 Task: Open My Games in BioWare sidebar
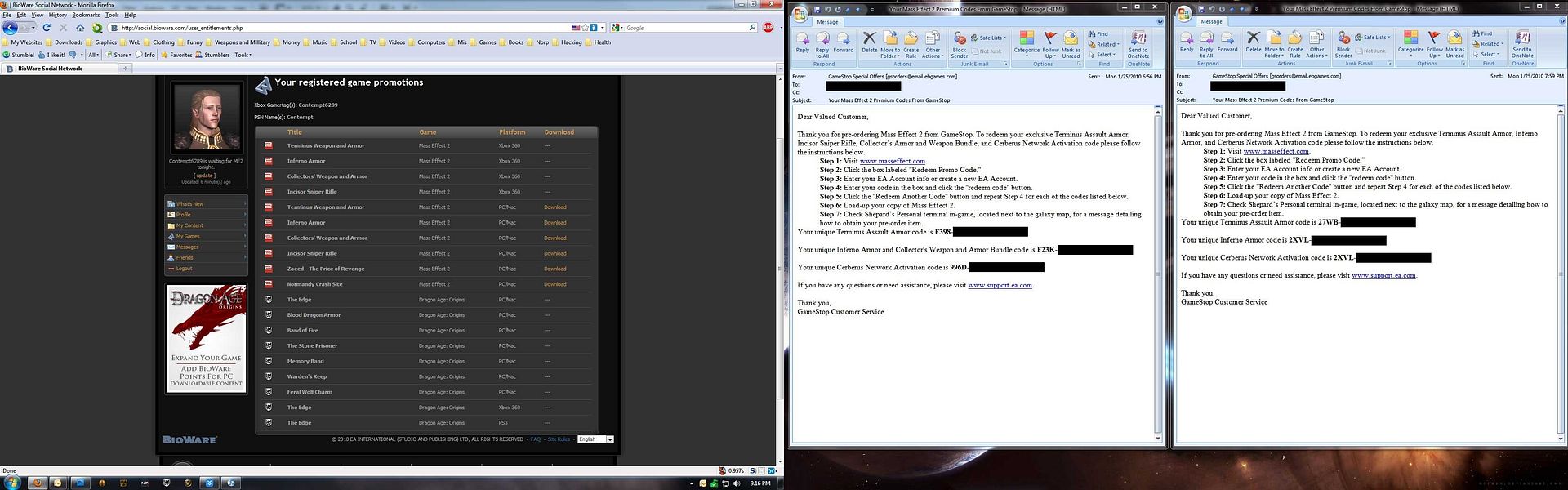188,236
